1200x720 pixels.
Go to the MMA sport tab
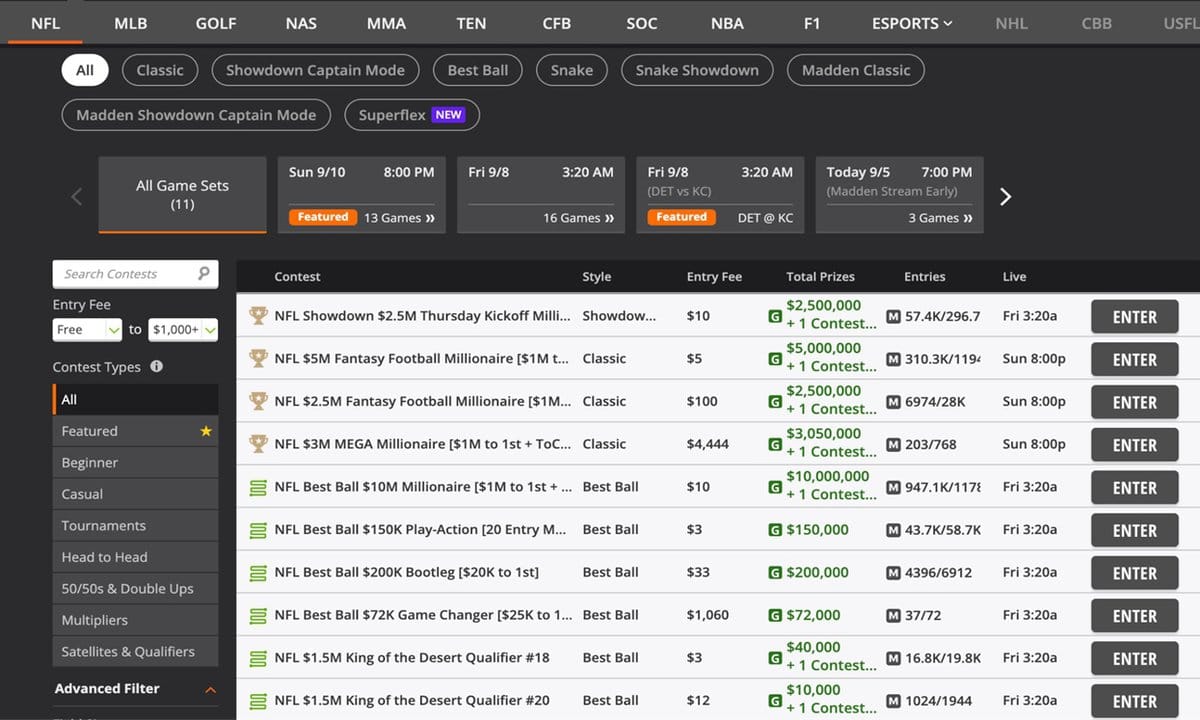(386, 23)
